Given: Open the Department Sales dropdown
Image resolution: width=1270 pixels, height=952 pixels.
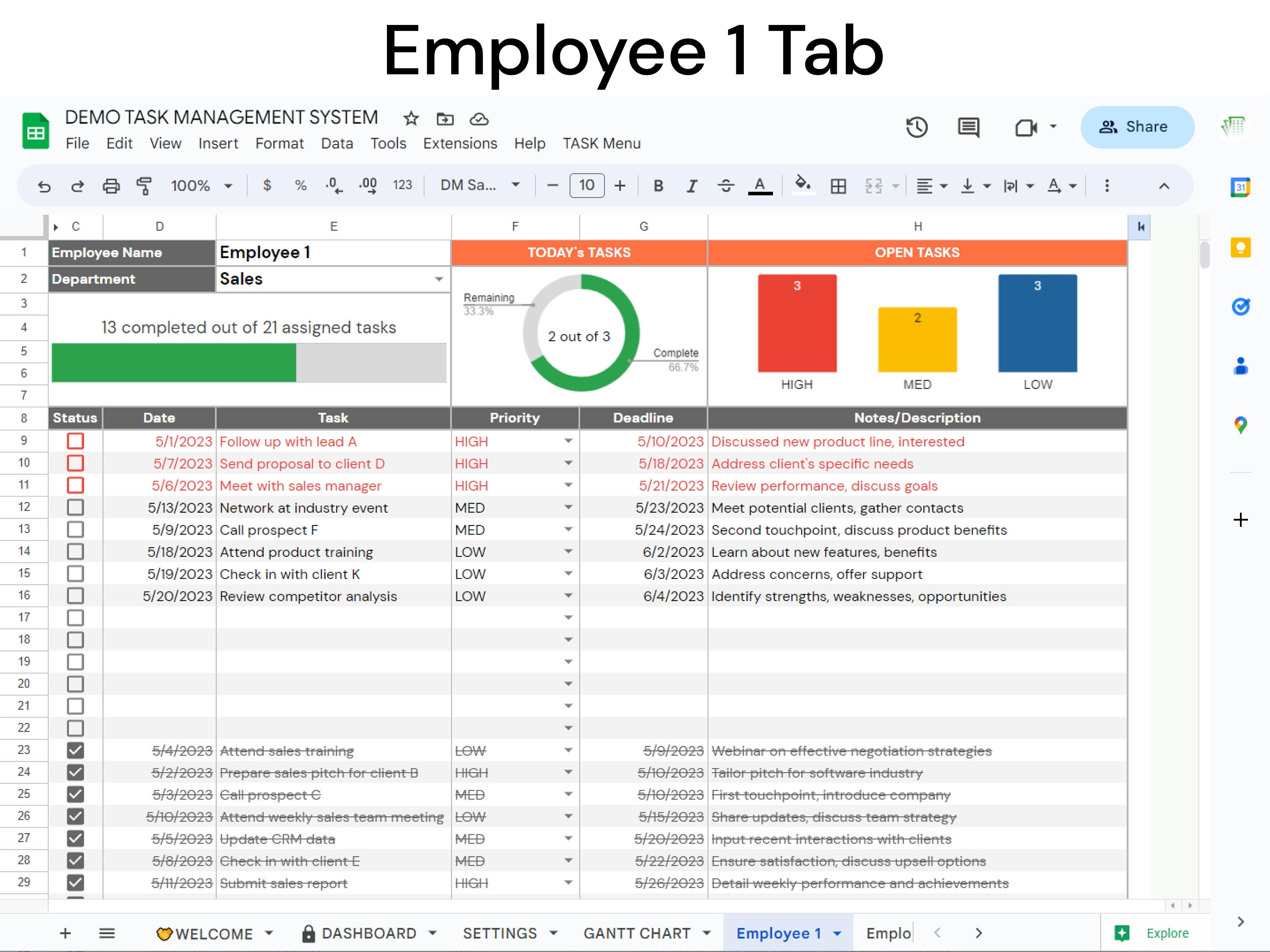Looking at the screenshot, I should (x=439, y=279).
